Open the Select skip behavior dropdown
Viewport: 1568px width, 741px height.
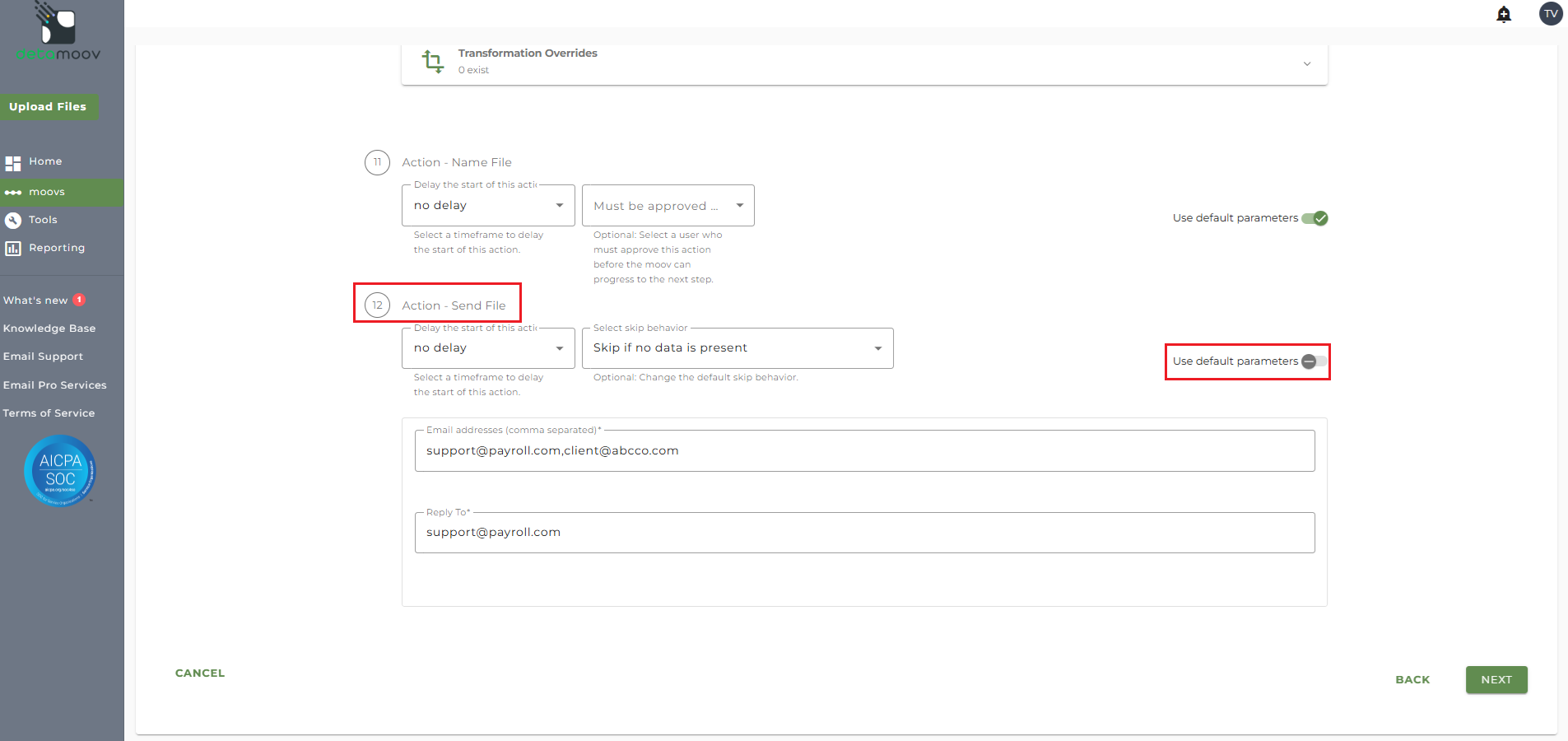[x=737, y=348]
